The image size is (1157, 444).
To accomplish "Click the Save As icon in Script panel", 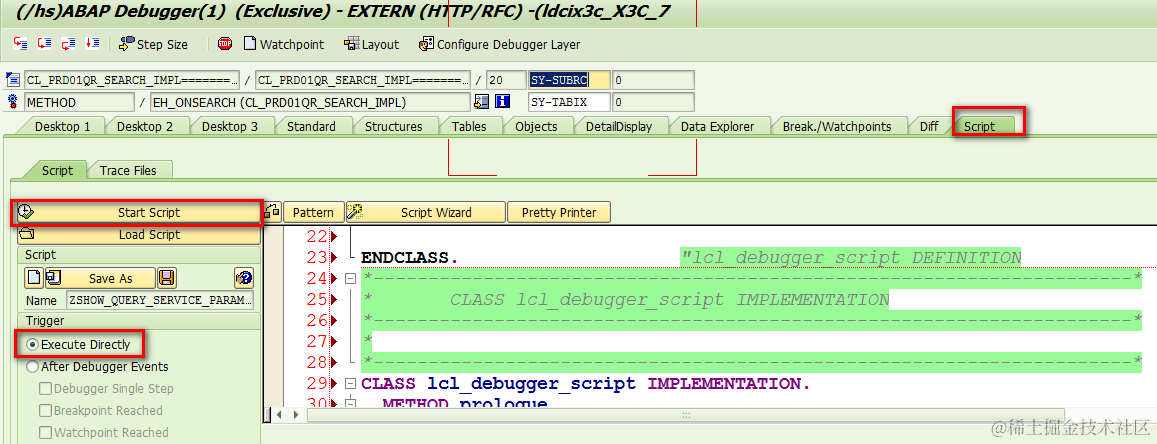I will [54, 278].
